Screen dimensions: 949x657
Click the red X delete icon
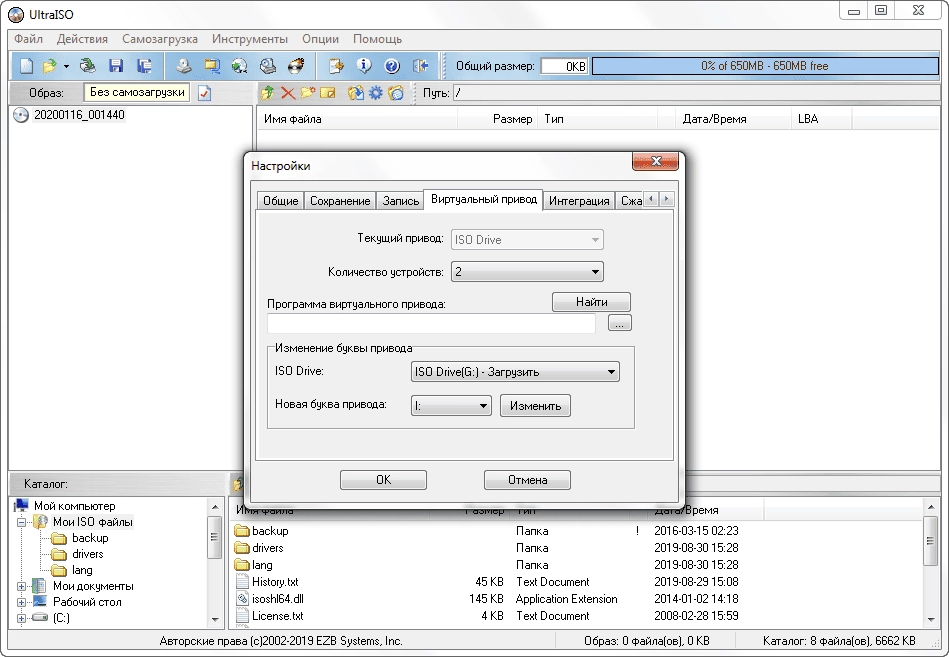click(288, 93)
